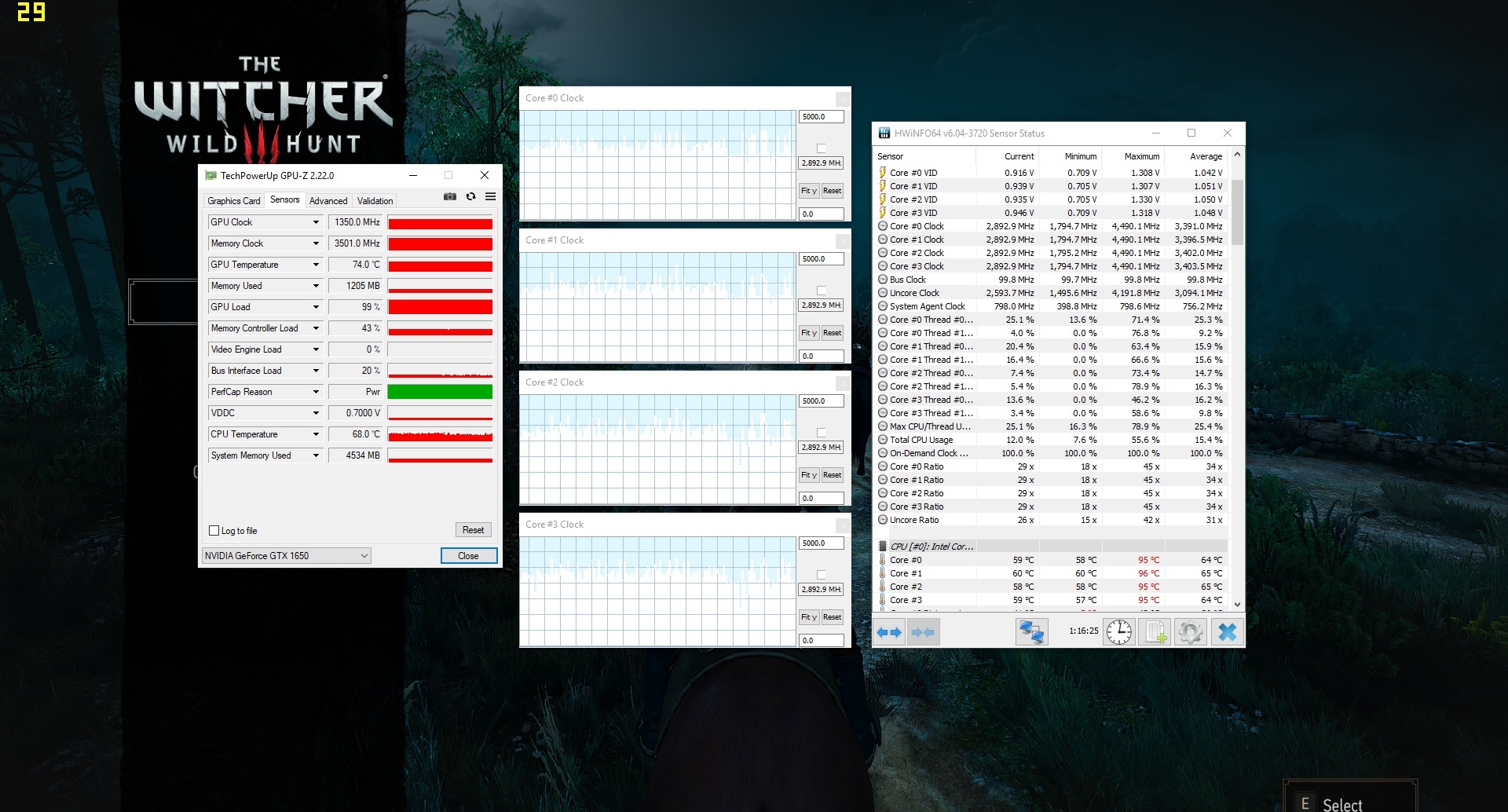This screenshot has width=1508, height=812.
Task: Click Reset on Core #1 Clock graph
Action: [x=832, y=333]
